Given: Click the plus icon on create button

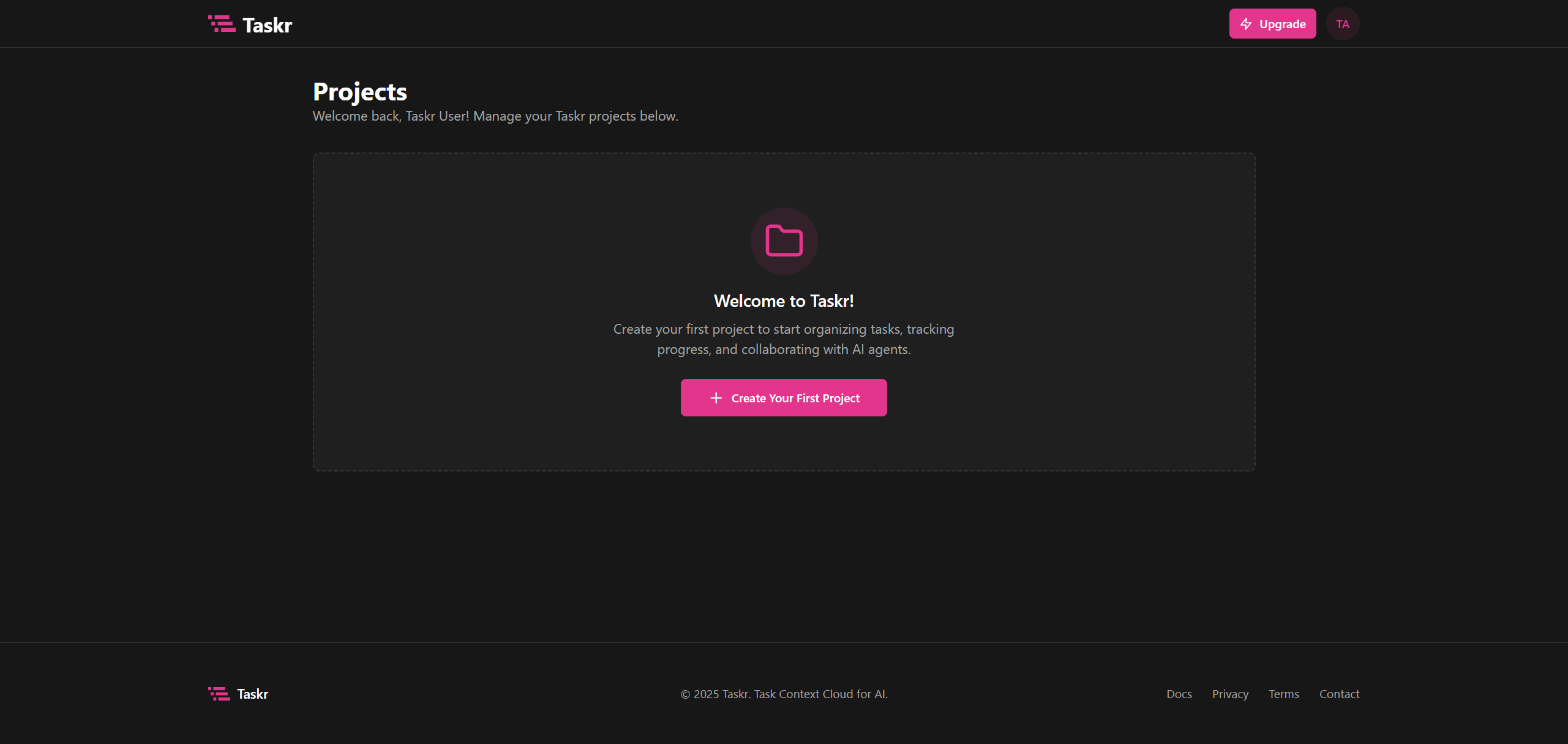Looking at the screenshot, I should pyautogui.click(x=716, y=398).
